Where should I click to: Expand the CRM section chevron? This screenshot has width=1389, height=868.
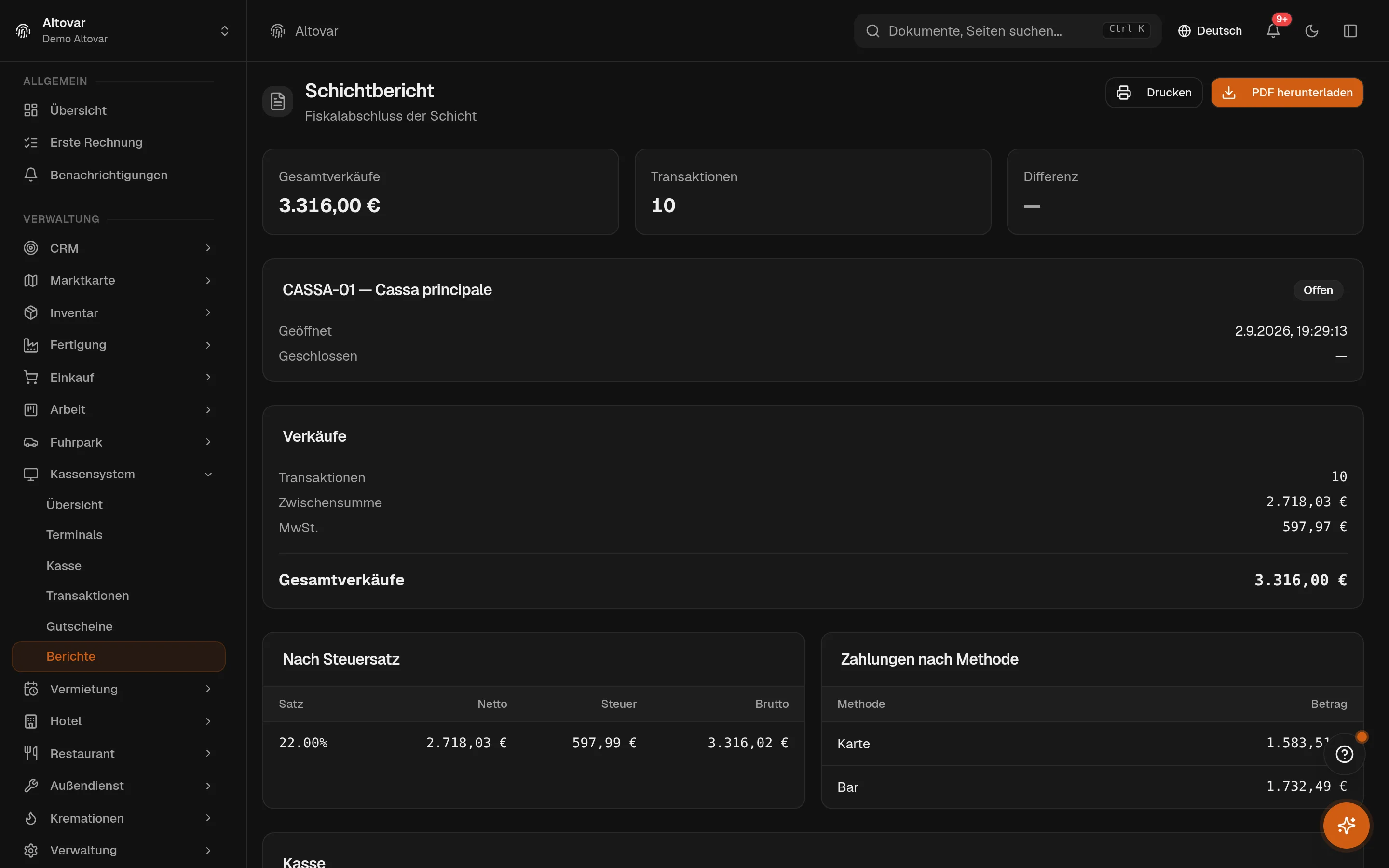click(x=208, y=248)
